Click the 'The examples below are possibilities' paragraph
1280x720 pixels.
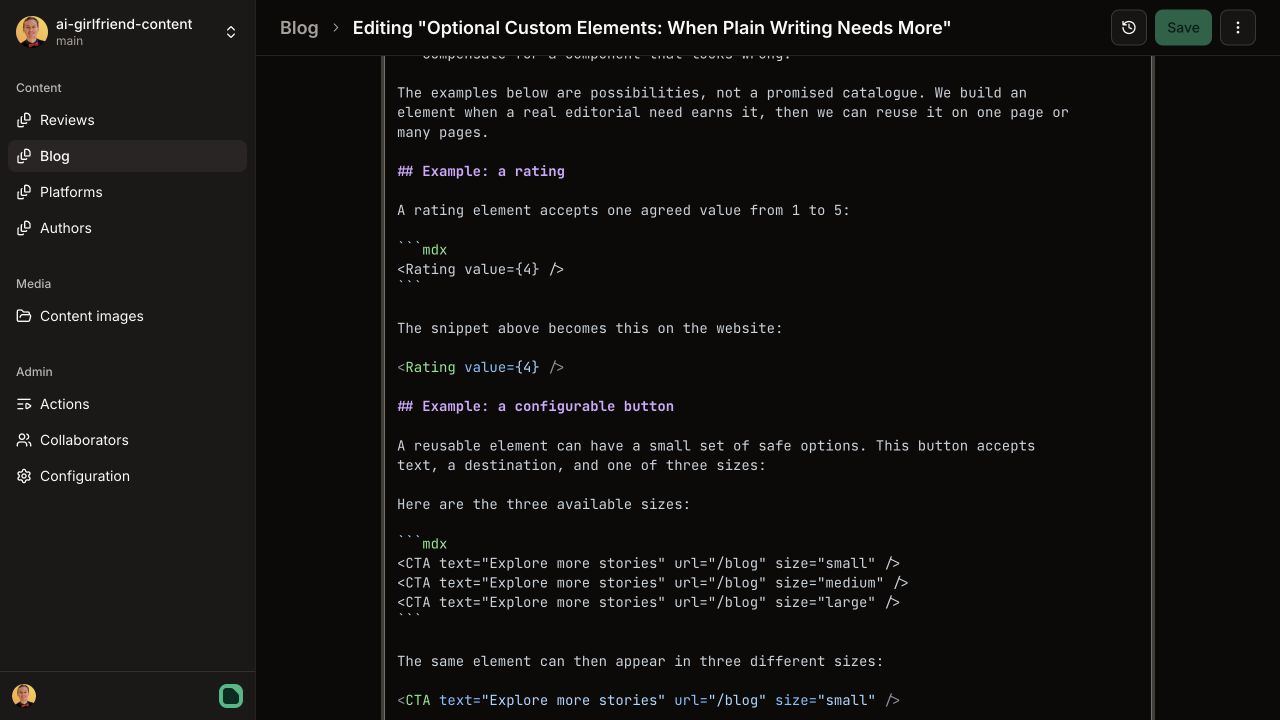tap(733, 112)
